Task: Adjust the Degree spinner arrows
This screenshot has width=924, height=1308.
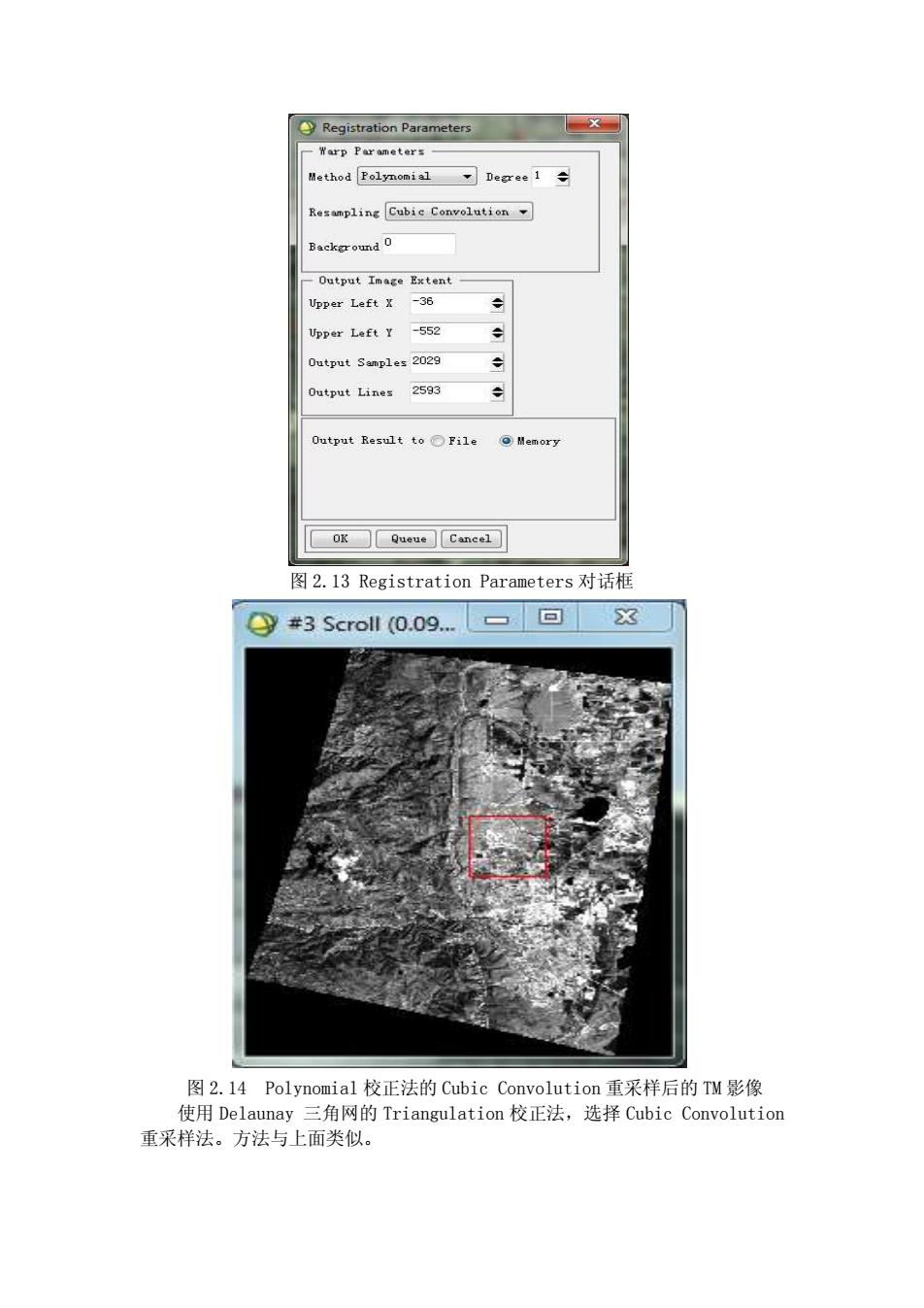Action: pyautogui.click(x=563, y=177)
